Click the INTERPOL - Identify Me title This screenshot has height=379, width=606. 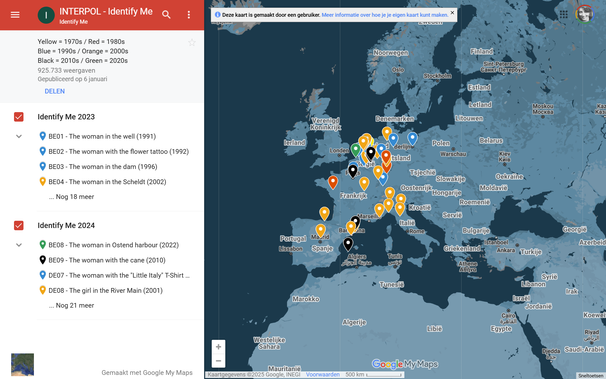point(106,12)
